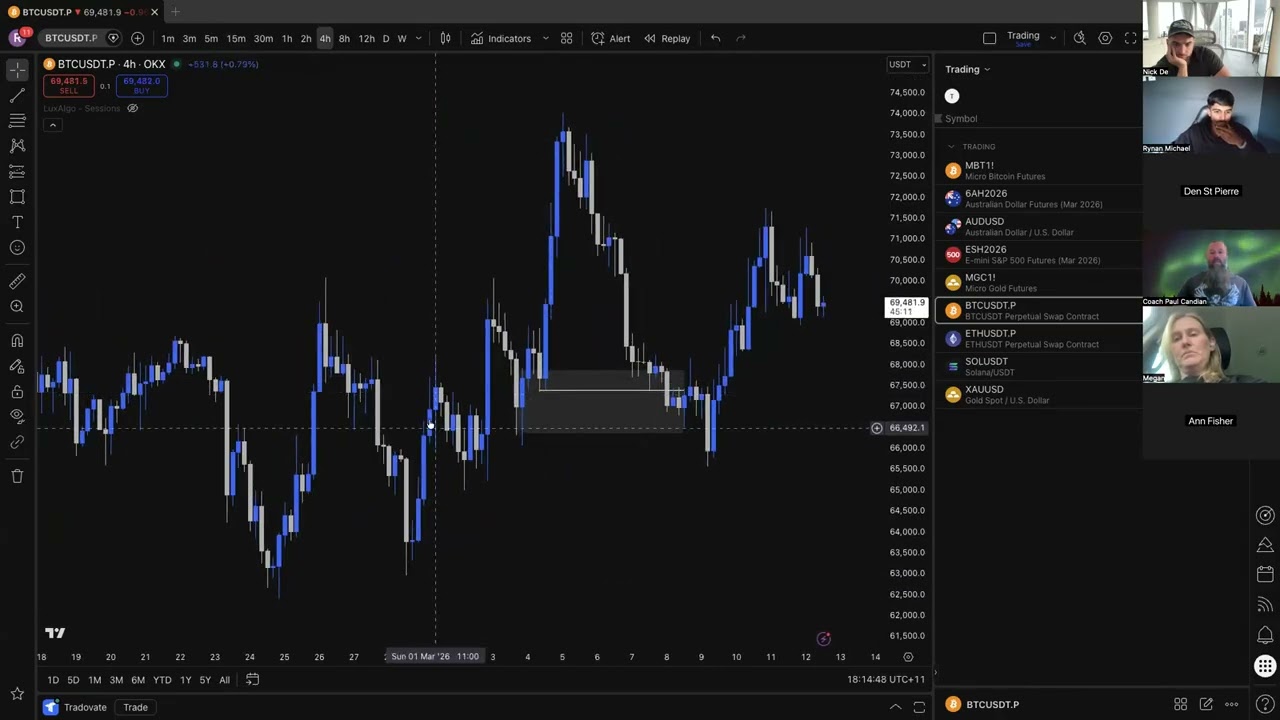Image resolution: width=1280 pixels, height=720 pixels.
Task: Open chart type candles selector
Action: point(445,38)
